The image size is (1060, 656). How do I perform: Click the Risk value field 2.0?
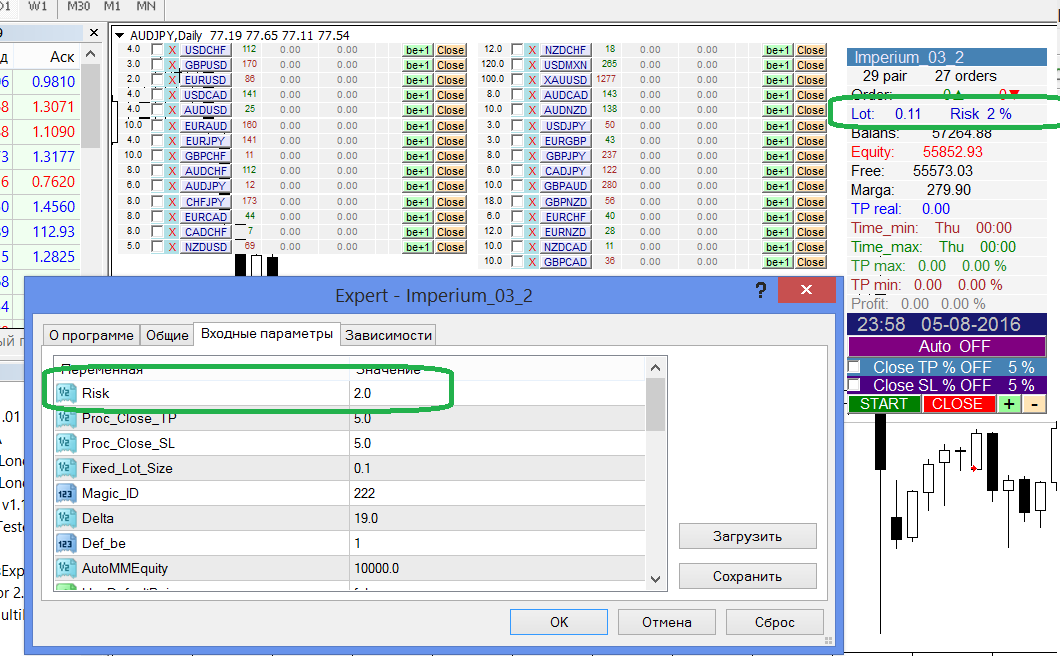tap(497, 393)
